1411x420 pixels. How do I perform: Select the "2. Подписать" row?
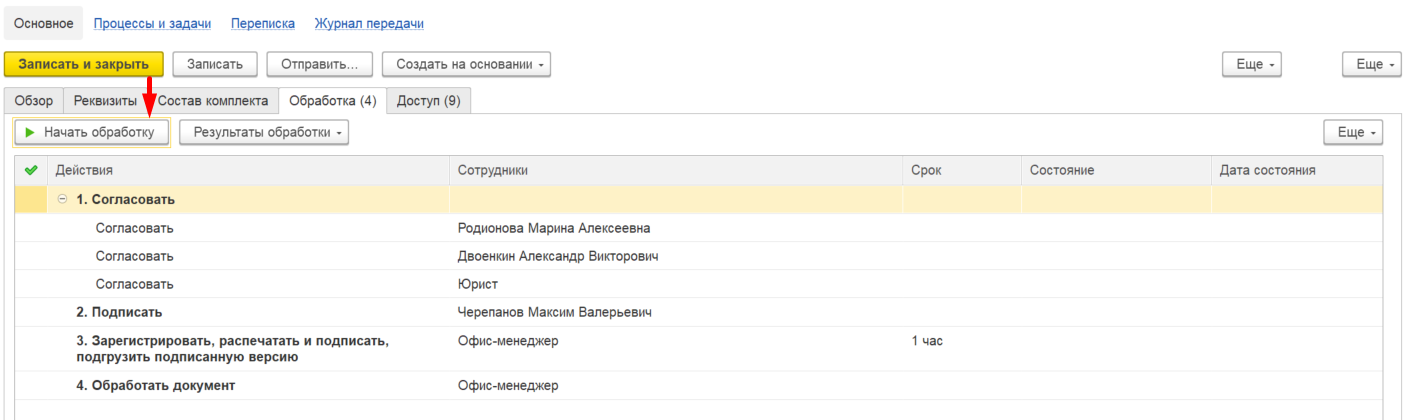[x=699, y=312]
